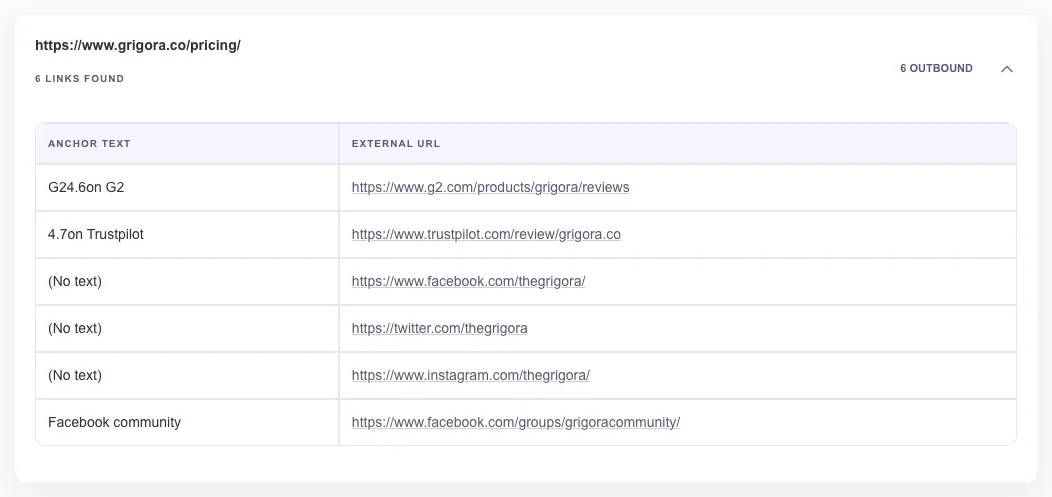Open the twitter.com/thegrigora link
This screenshot has height=497, width=1052.
pos(439,328)
